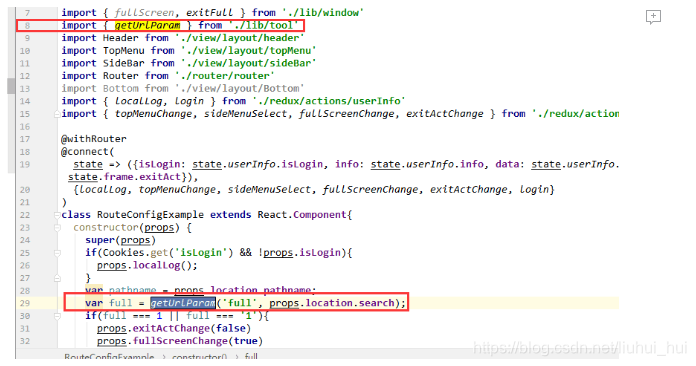Click the add-comment speech bubble icon
The width and height of the screenshot is (696, 366).
click(653, 17)
